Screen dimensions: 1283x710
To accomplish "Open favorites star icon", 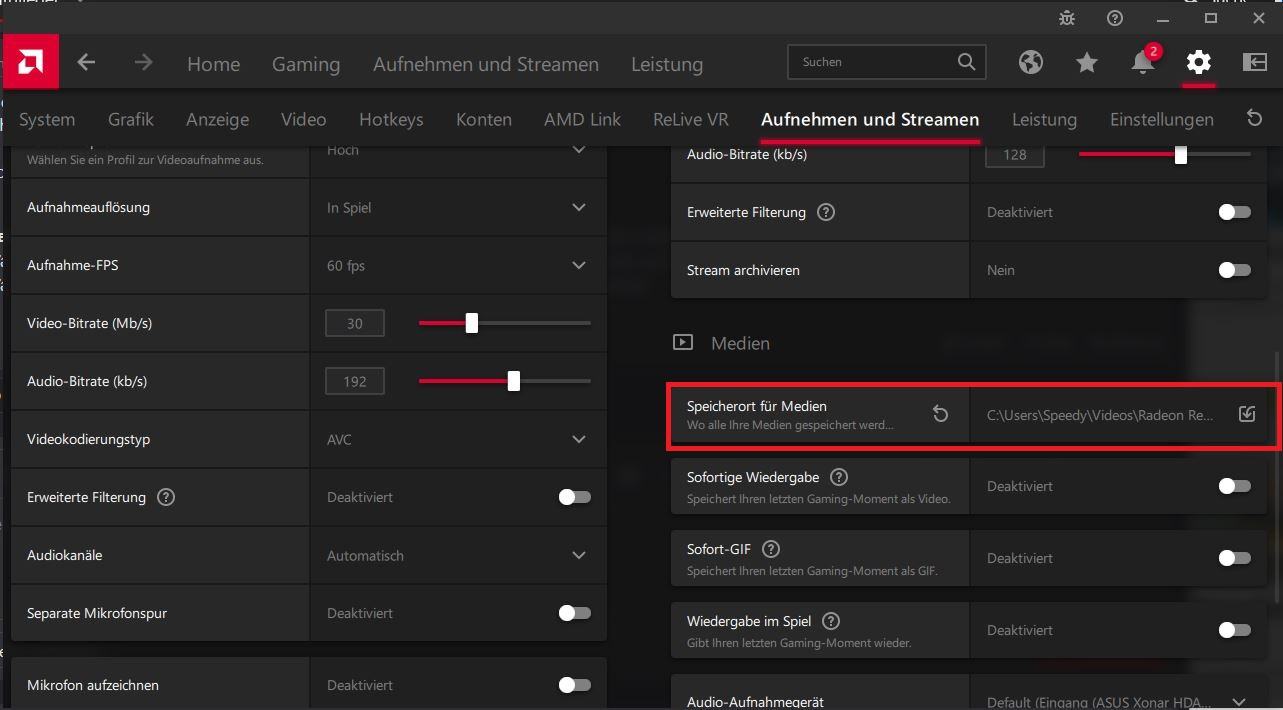I will pos(1087,62).
